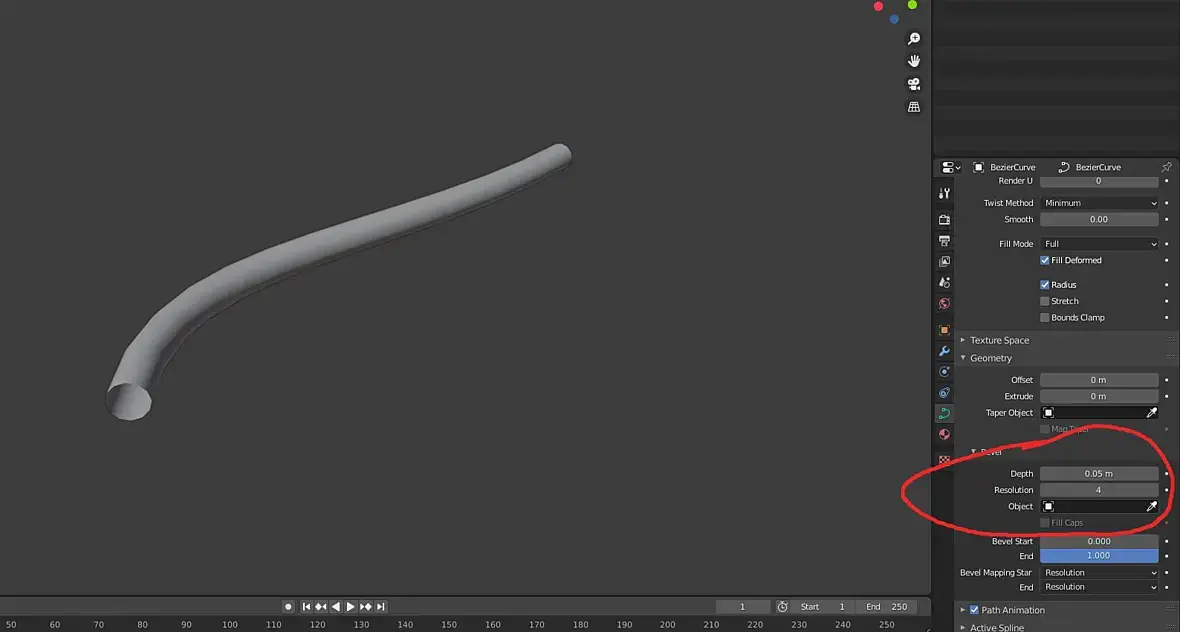Toggle the Path Animation checkbox
The height and width of the screenshot is (632, 1180).
(974, 610)
